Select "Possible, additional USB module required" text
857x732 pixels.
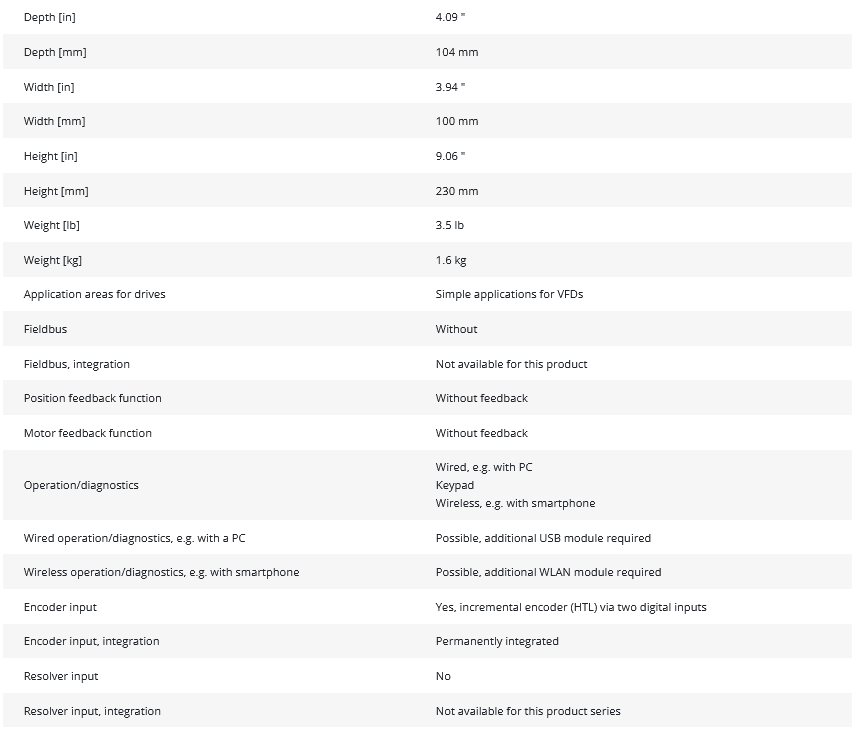(x=543, y=538)
